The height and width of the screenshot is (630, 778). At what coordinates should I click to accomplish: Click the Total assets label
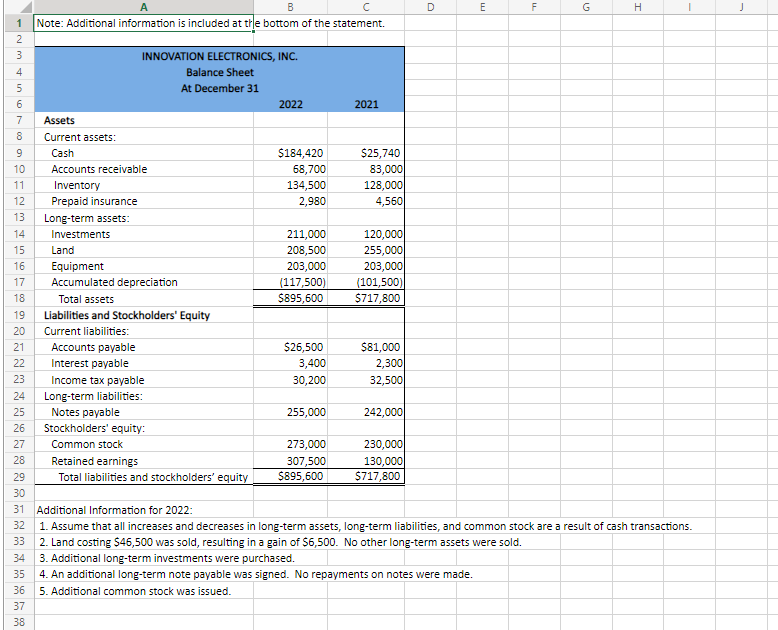pyautogui.click(x=86, y=299)
